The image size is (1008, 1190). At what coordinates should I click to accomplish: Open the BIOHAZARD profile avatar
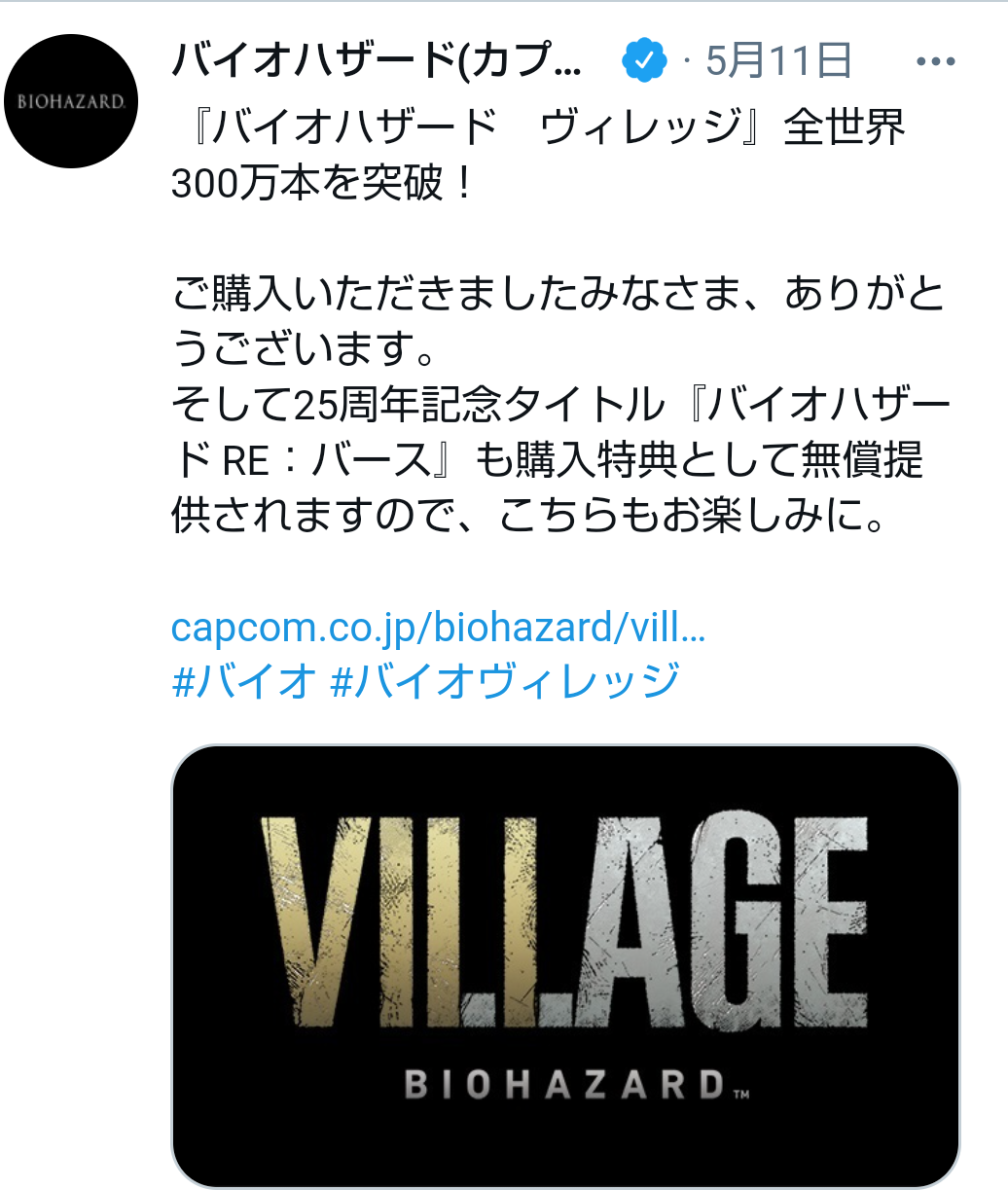[72, 101]
